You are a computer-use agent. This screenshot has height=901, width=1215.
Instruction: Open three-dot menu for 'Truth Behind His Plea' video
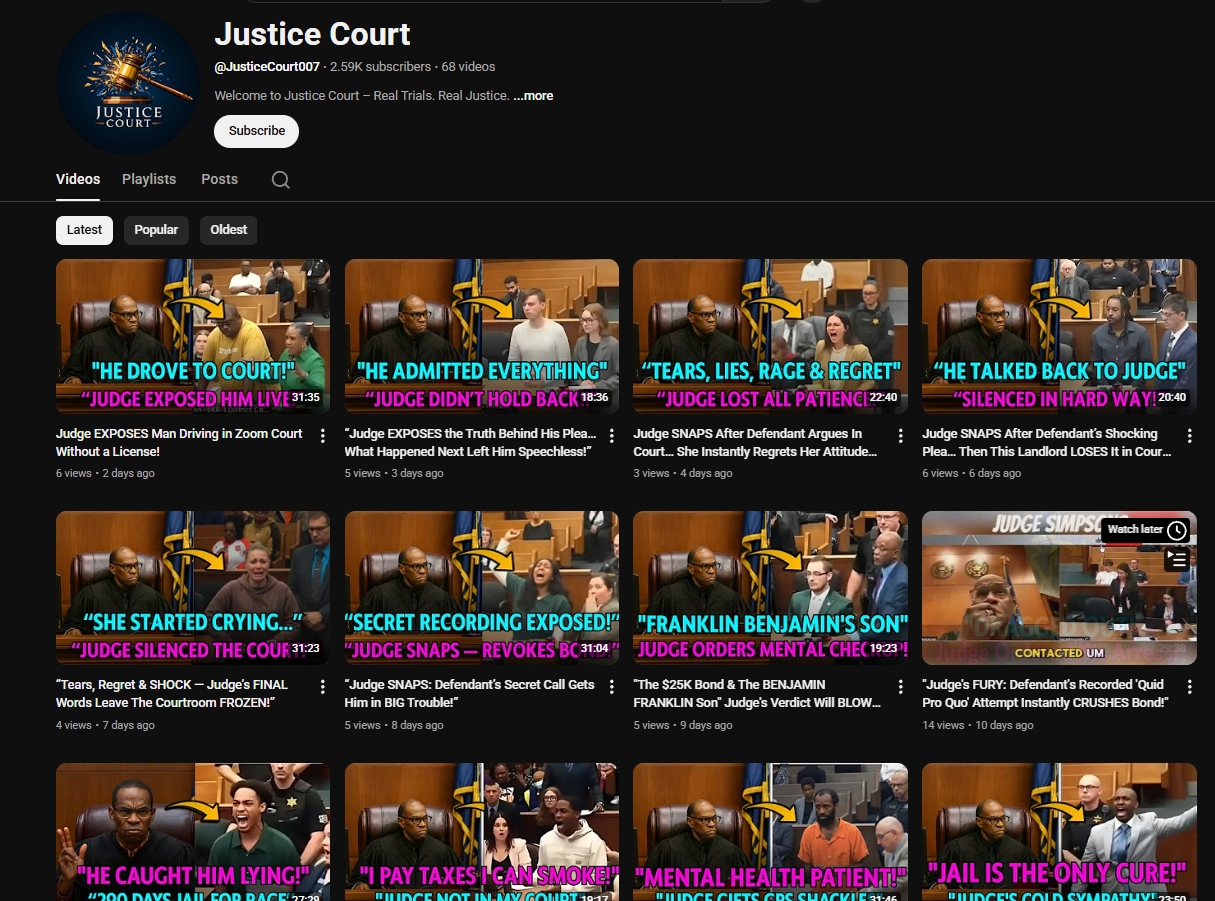coord(611,436)
